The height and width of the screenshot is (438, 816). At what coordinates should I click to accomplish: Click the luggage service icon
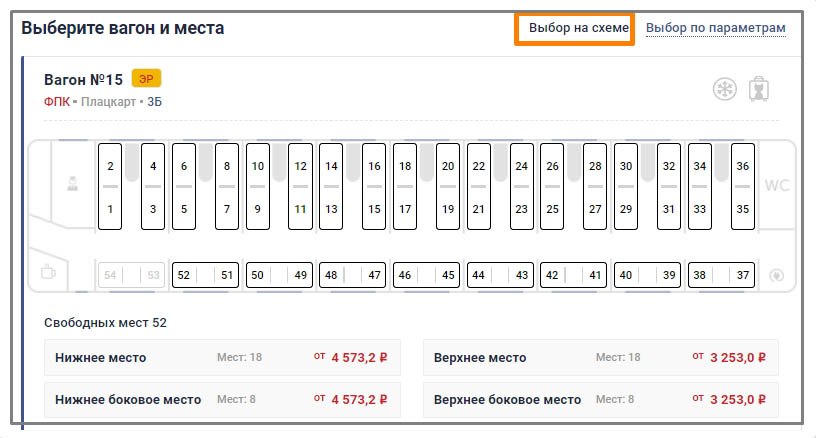click(761, 89)
